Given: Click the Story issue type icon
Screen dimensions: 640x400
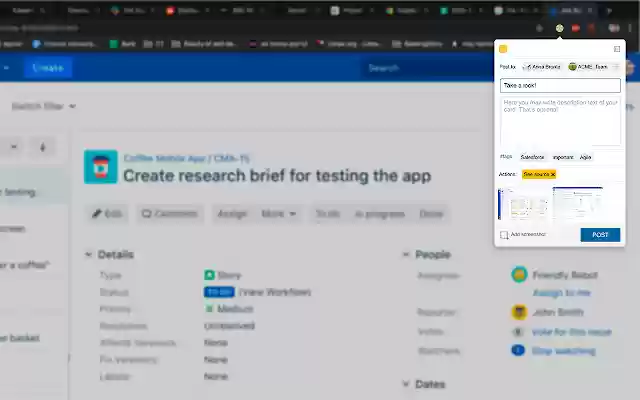Looking at the screenshot, I should point(209,275).
